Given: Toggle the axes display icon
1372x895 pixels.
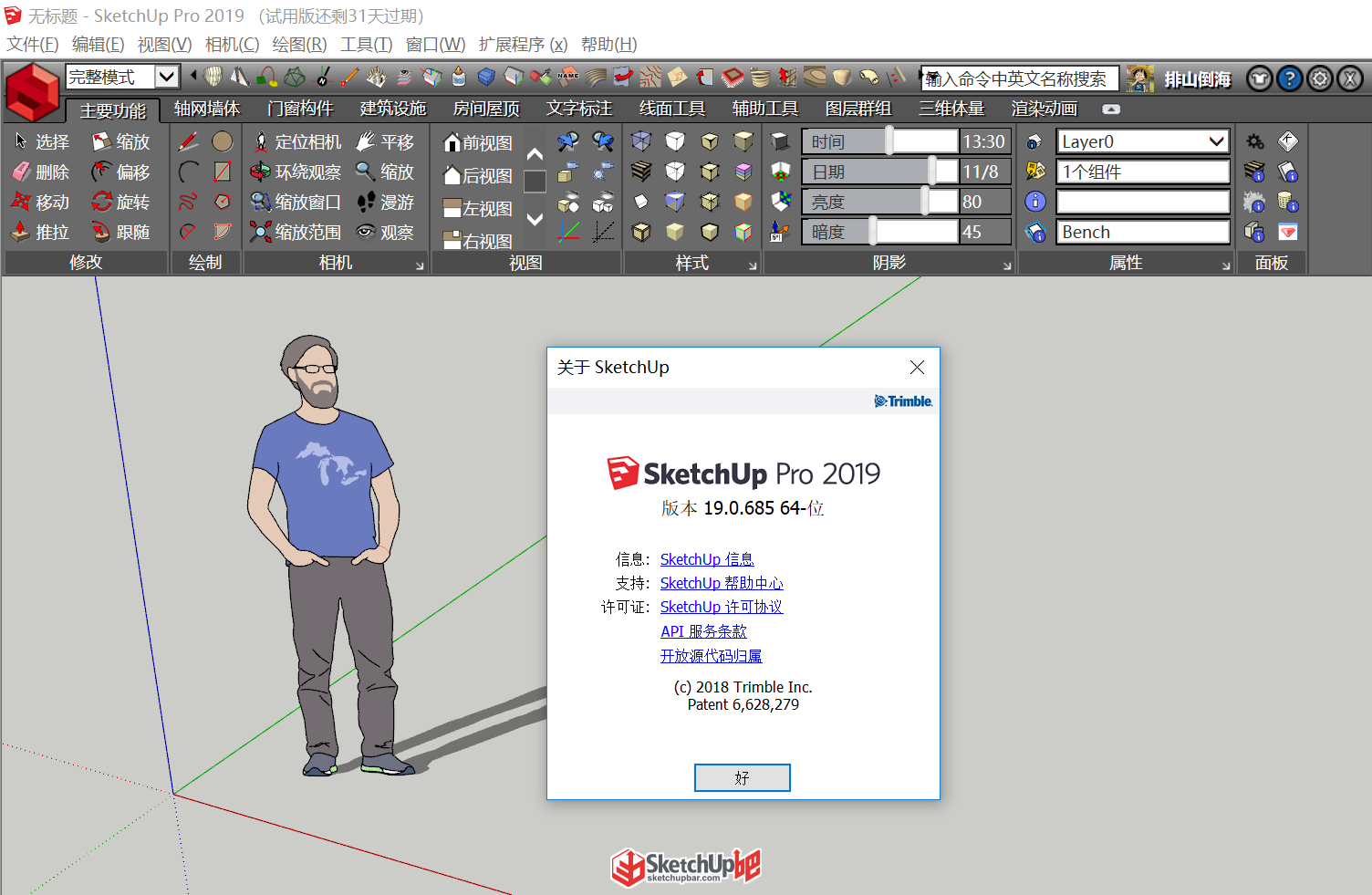Looking at the screenshot, I should [568, 232].
